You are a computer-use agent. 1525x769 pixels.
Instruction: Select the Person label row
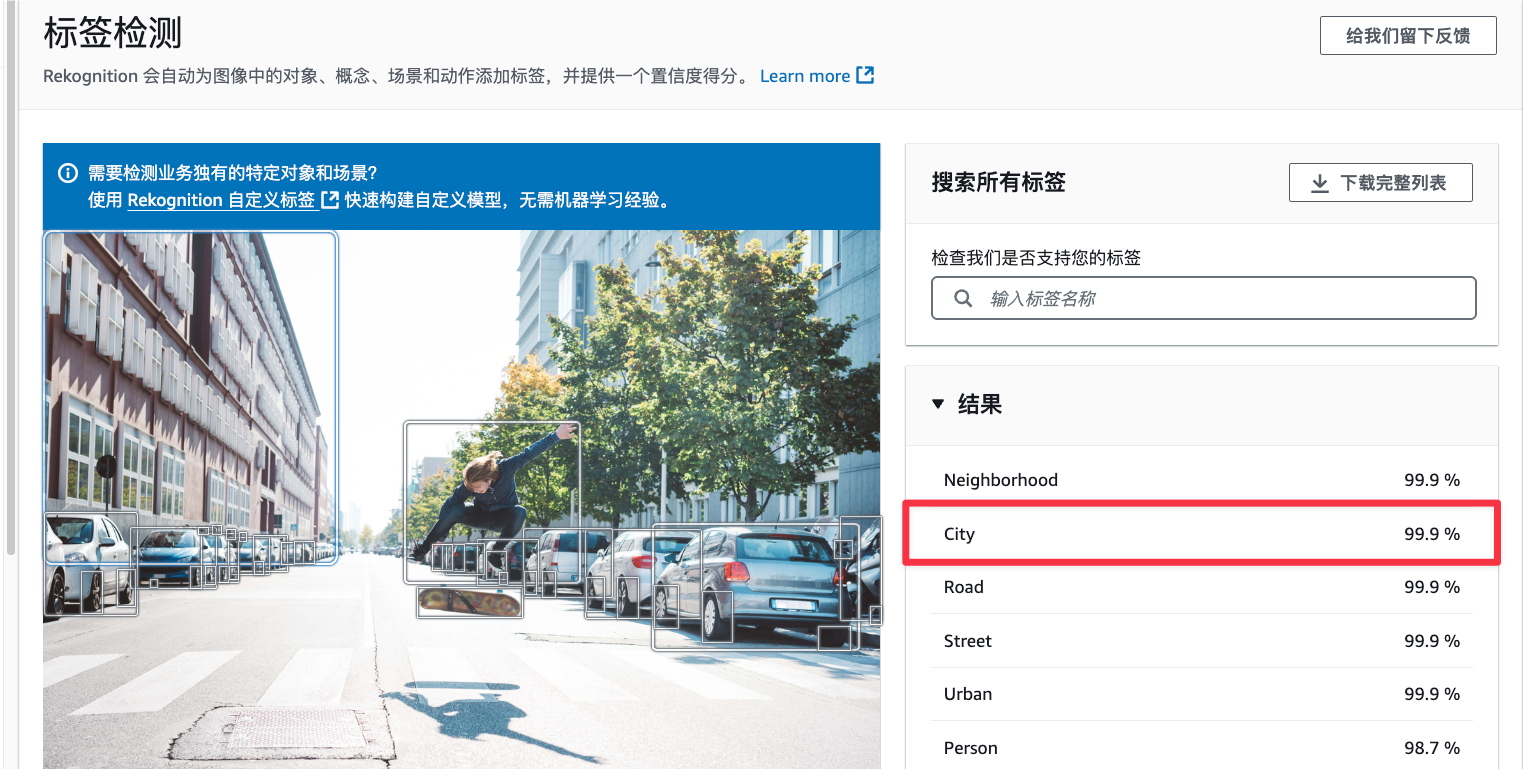tap(1201, 747)
